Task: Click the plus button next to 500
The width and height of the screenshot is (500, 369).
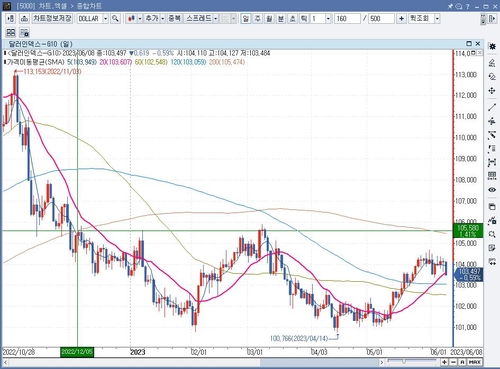Action: 401,19
